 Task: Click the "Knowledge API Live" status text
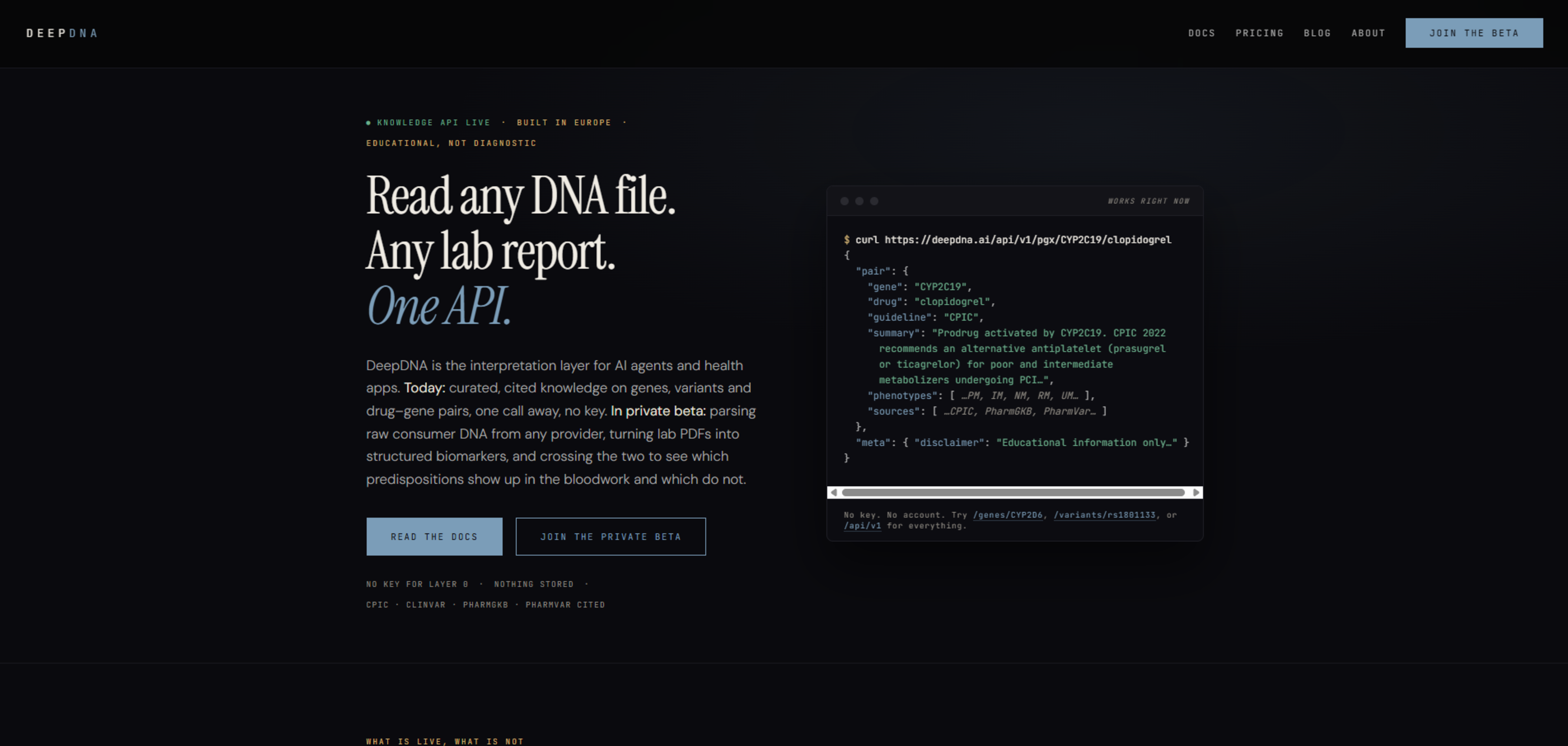pos(433,123)
